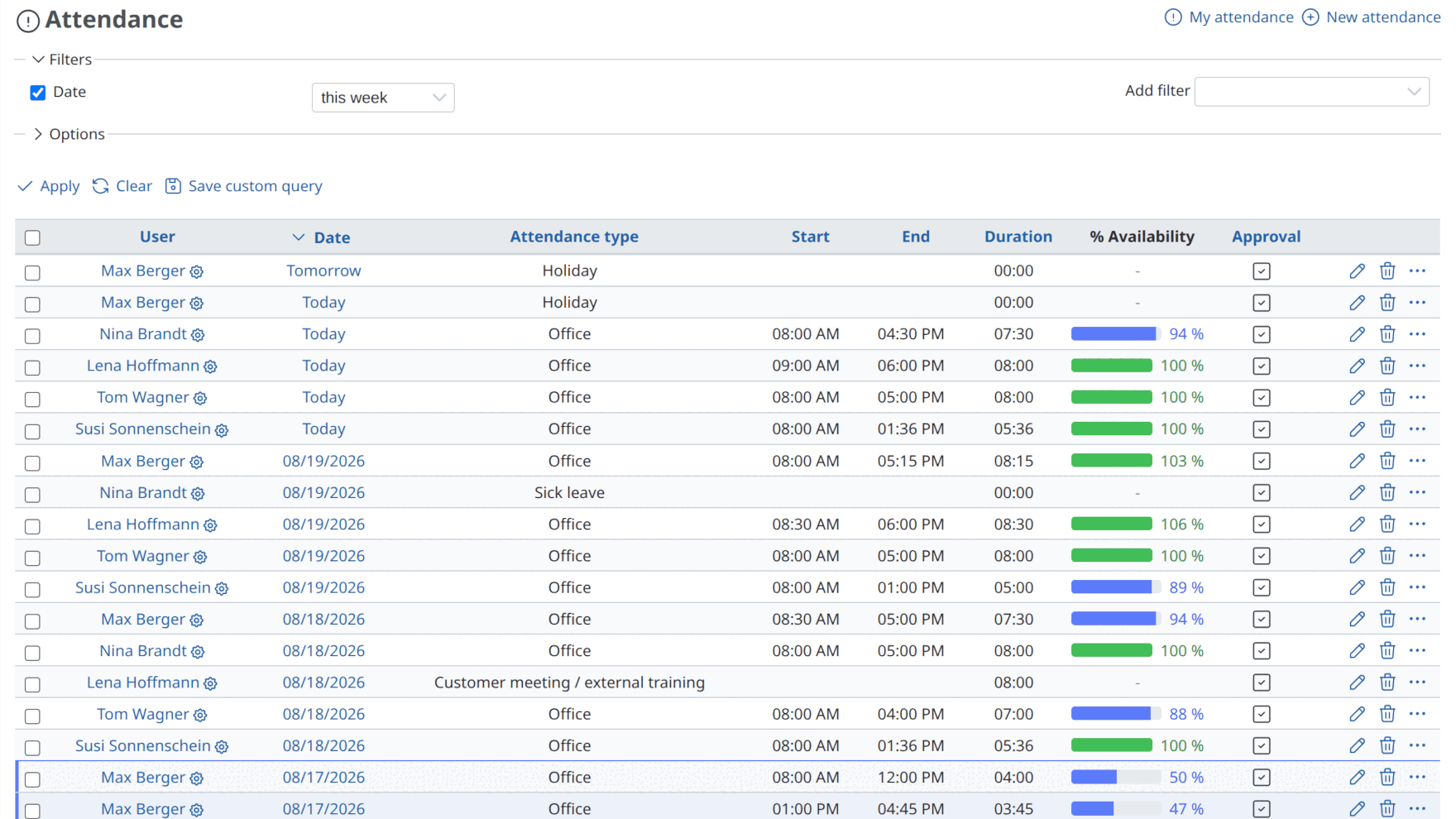Click Tom Wagner's 88 % availability bar

[1115, 714]
